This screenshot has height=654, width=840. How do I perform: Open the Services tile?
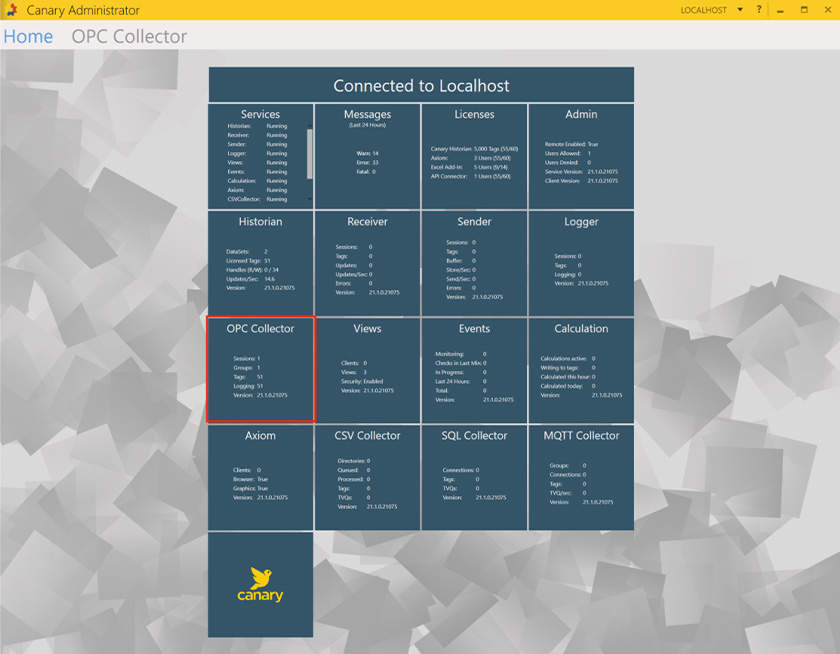pyautogui.click(x=260, y=156)
